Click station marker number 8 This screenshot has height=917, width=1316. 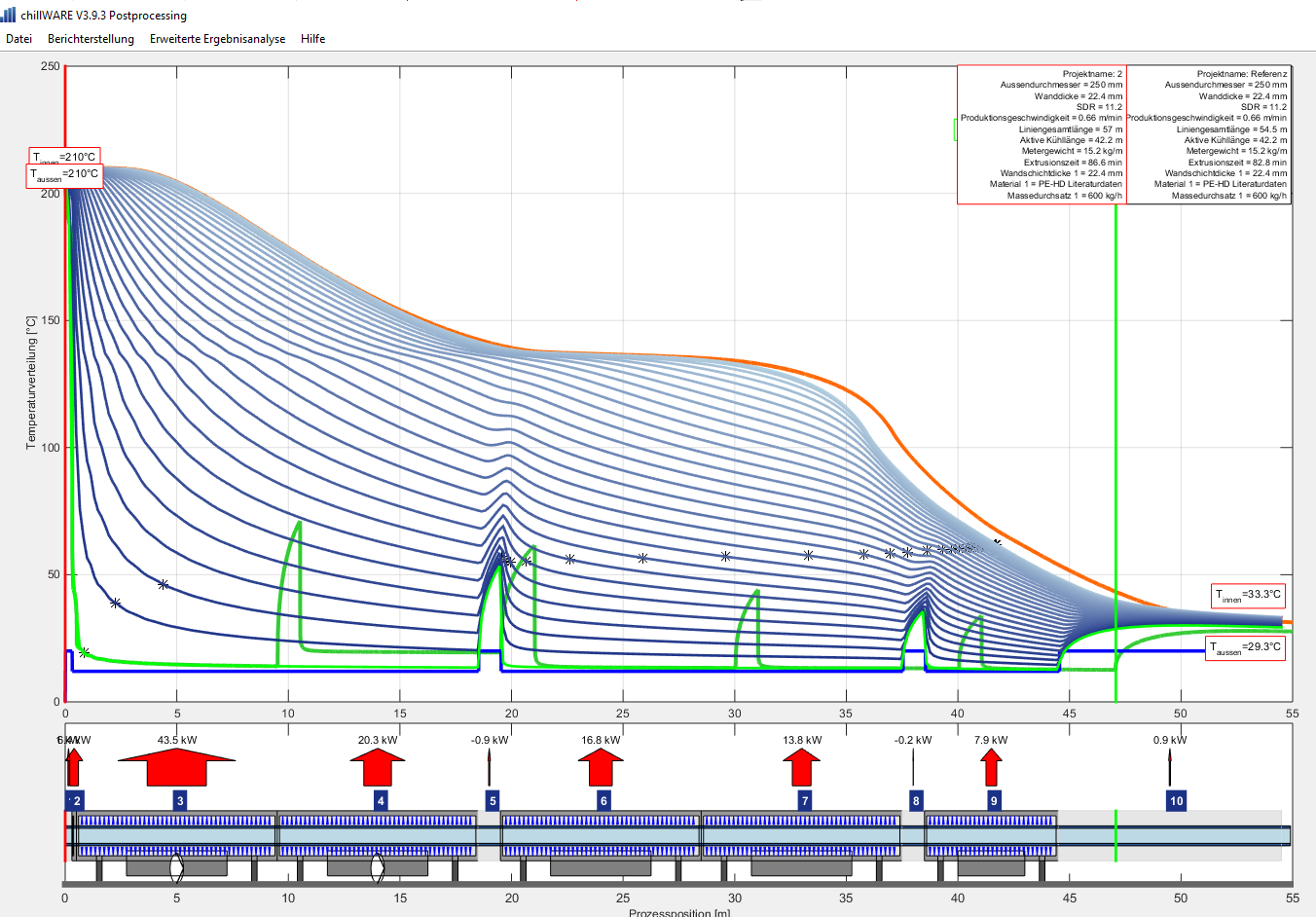pyautogui.click(x=915, y=801)
